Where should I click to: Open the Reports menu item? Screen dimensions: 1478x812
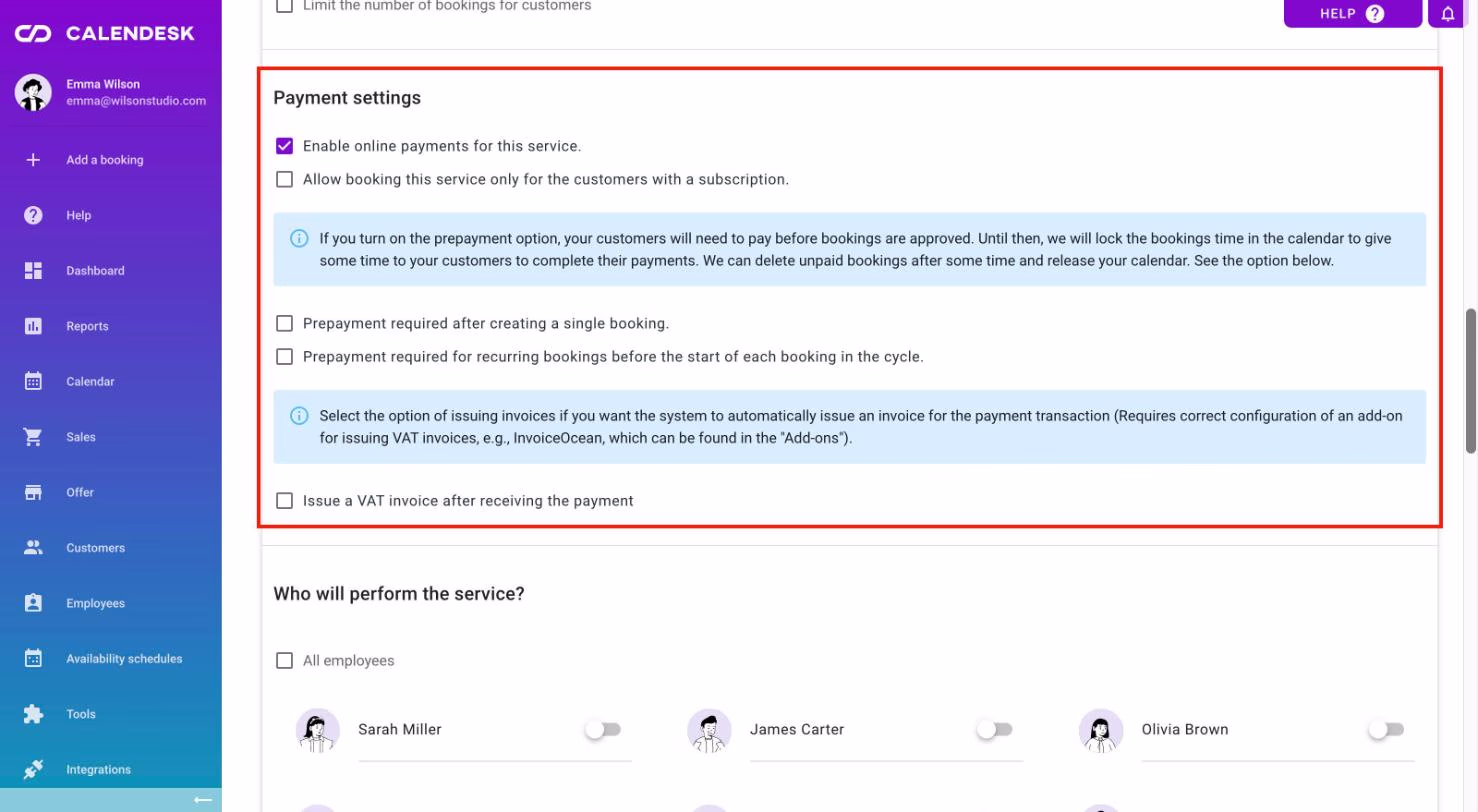point(111,326)
